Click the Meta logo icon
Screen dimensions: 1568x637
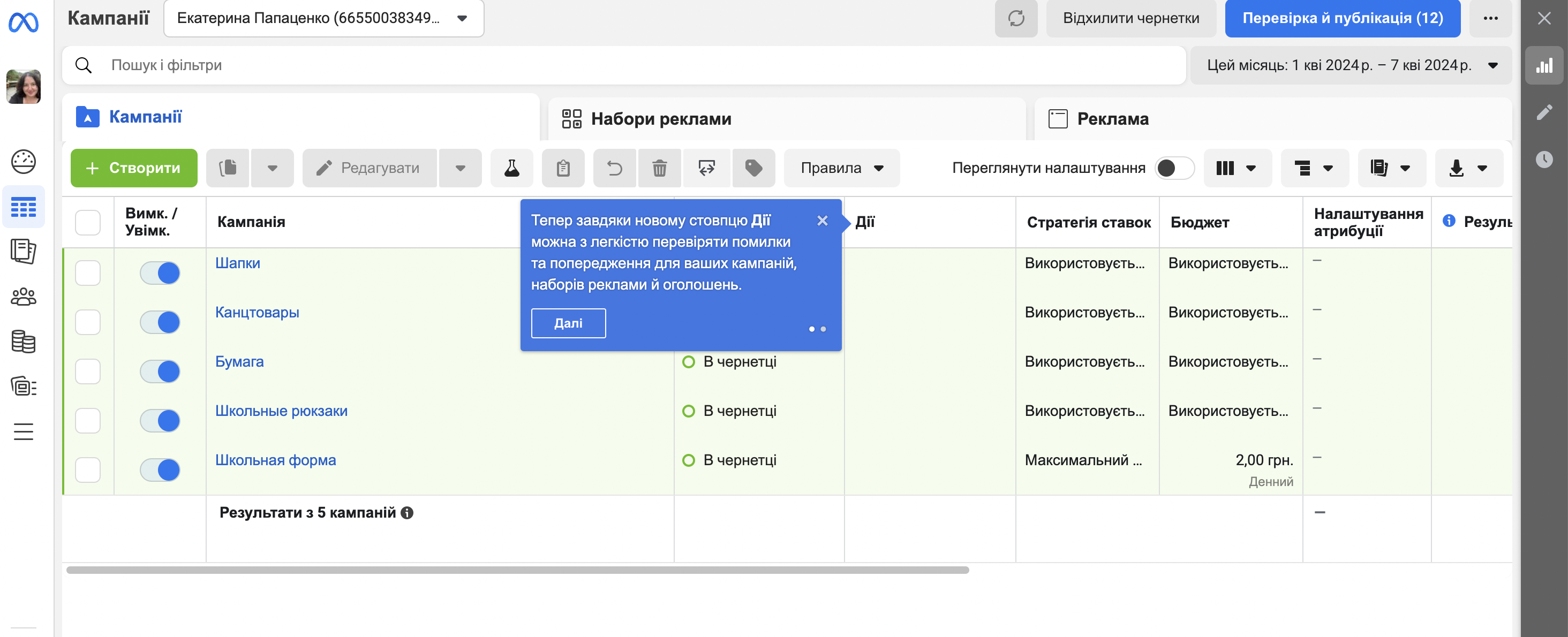point(24,22)
